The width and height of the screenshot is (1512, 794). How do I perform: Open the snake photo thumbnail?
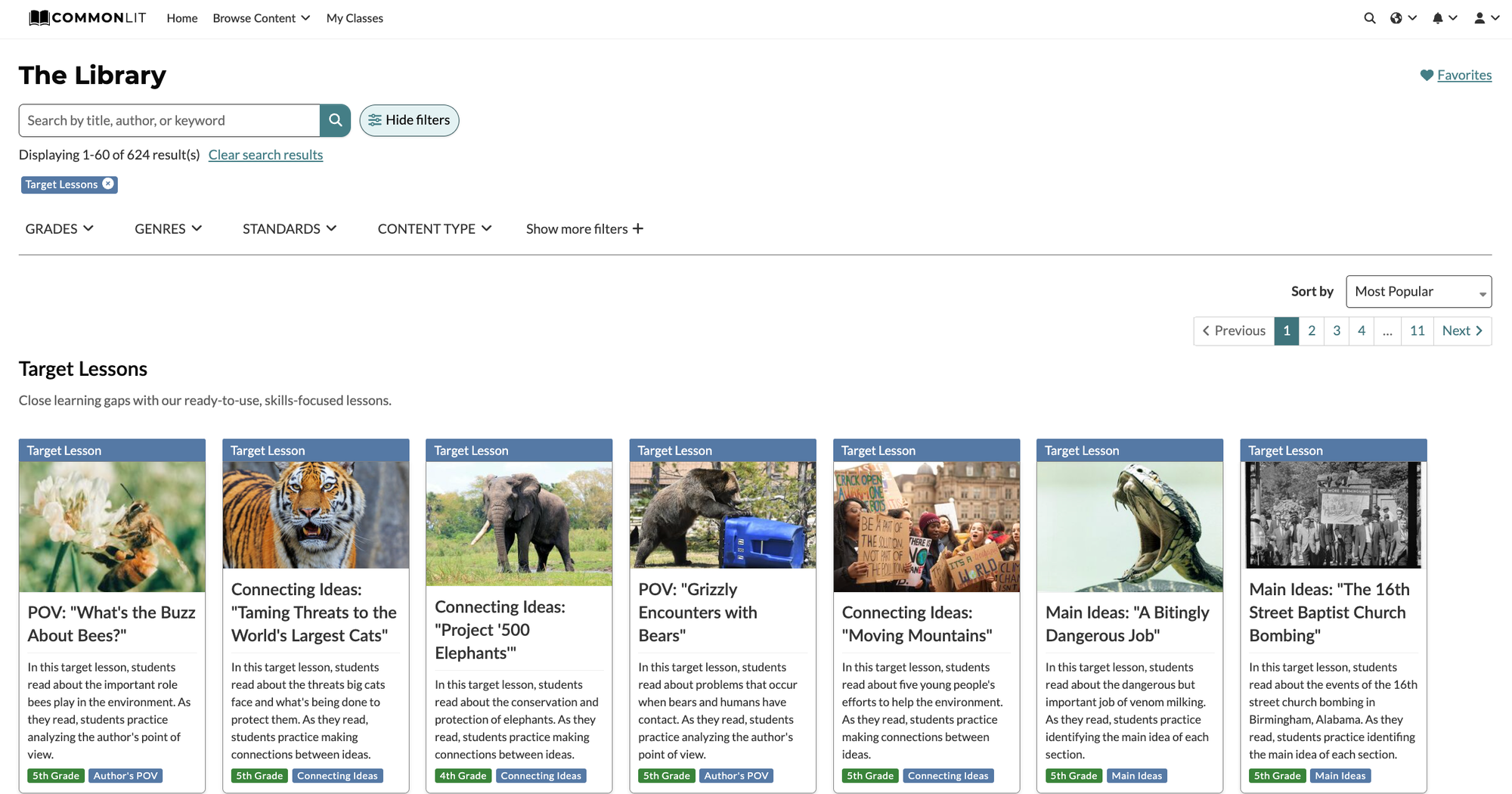coord(1129,527)
